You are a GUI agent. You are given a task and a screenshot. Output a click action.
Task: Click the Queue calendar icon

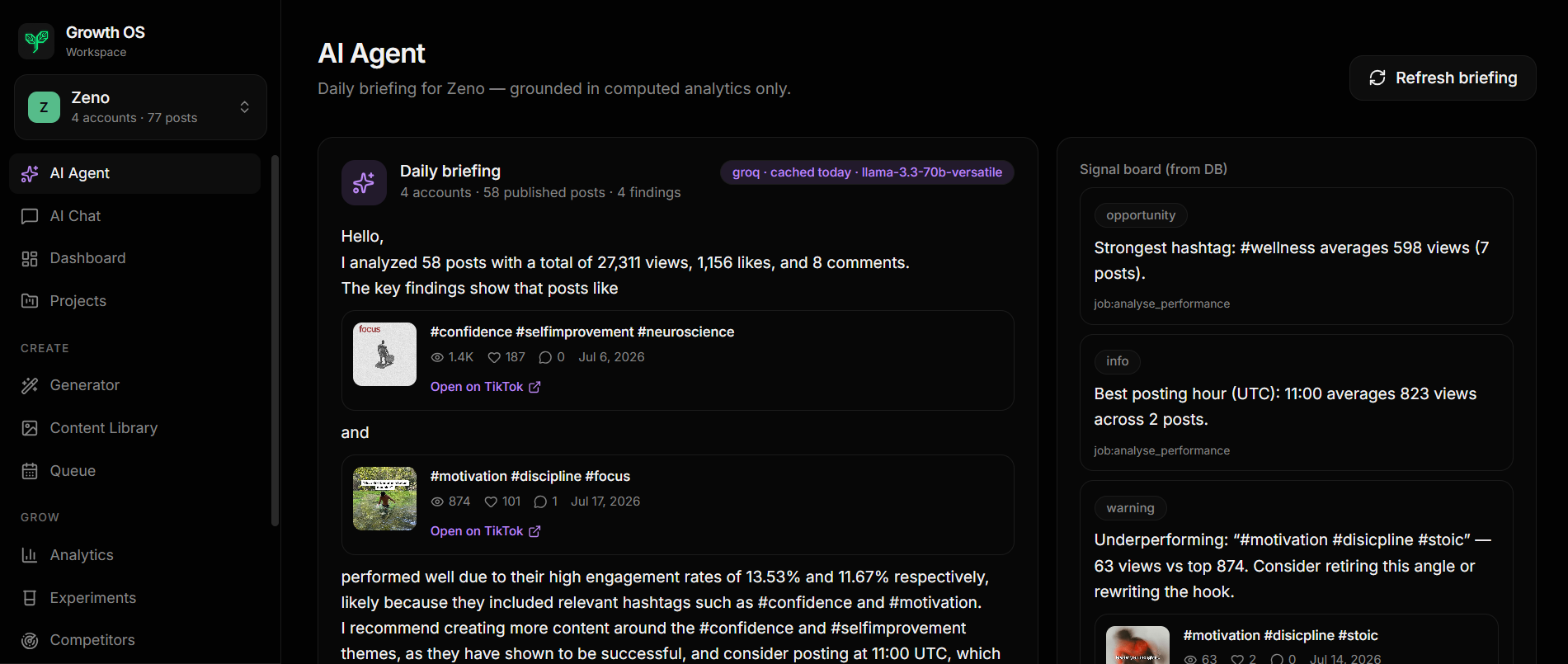point(30,471)
